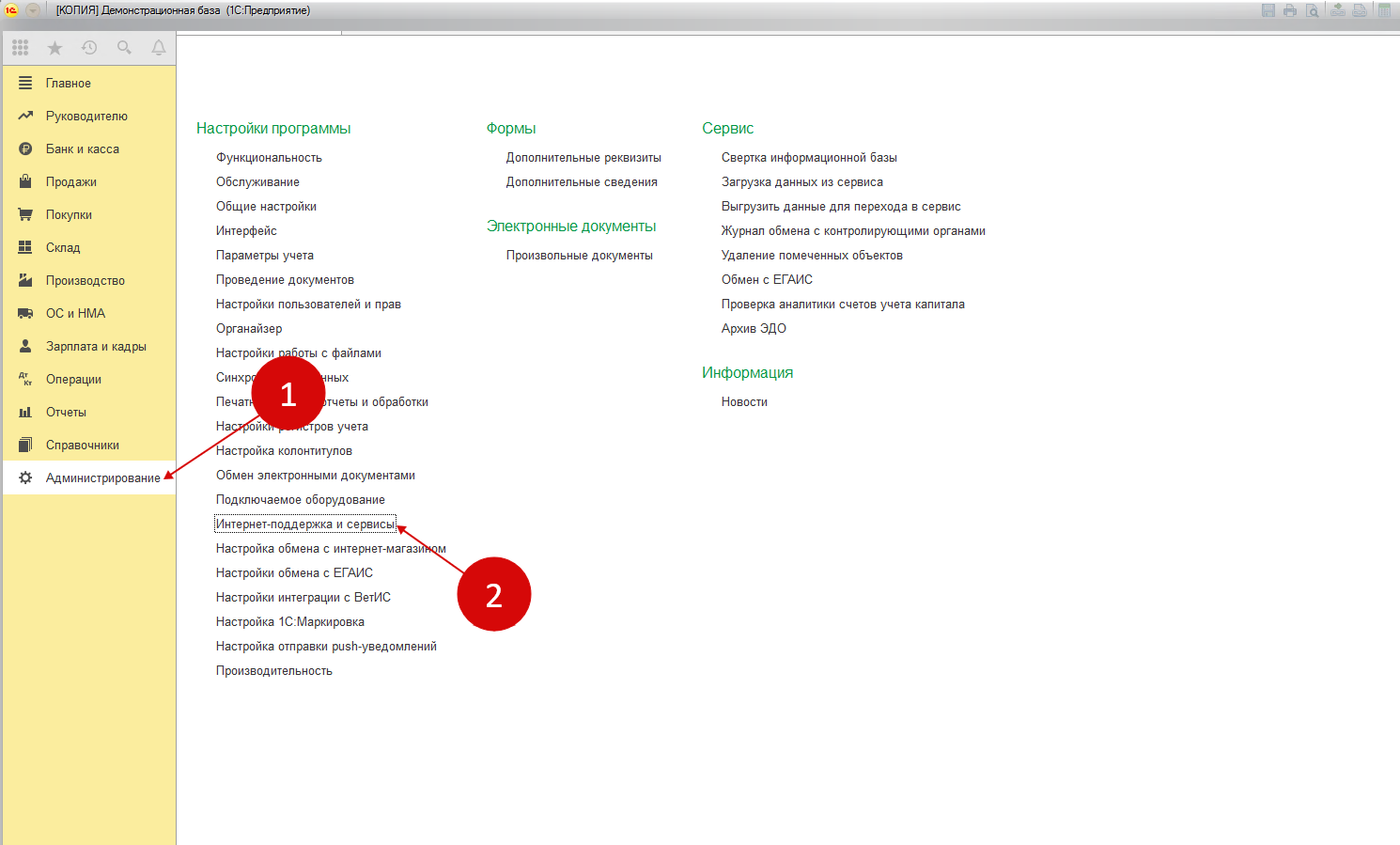
Task: Click the Print icon in title bar
Action: coord(1290,10)
